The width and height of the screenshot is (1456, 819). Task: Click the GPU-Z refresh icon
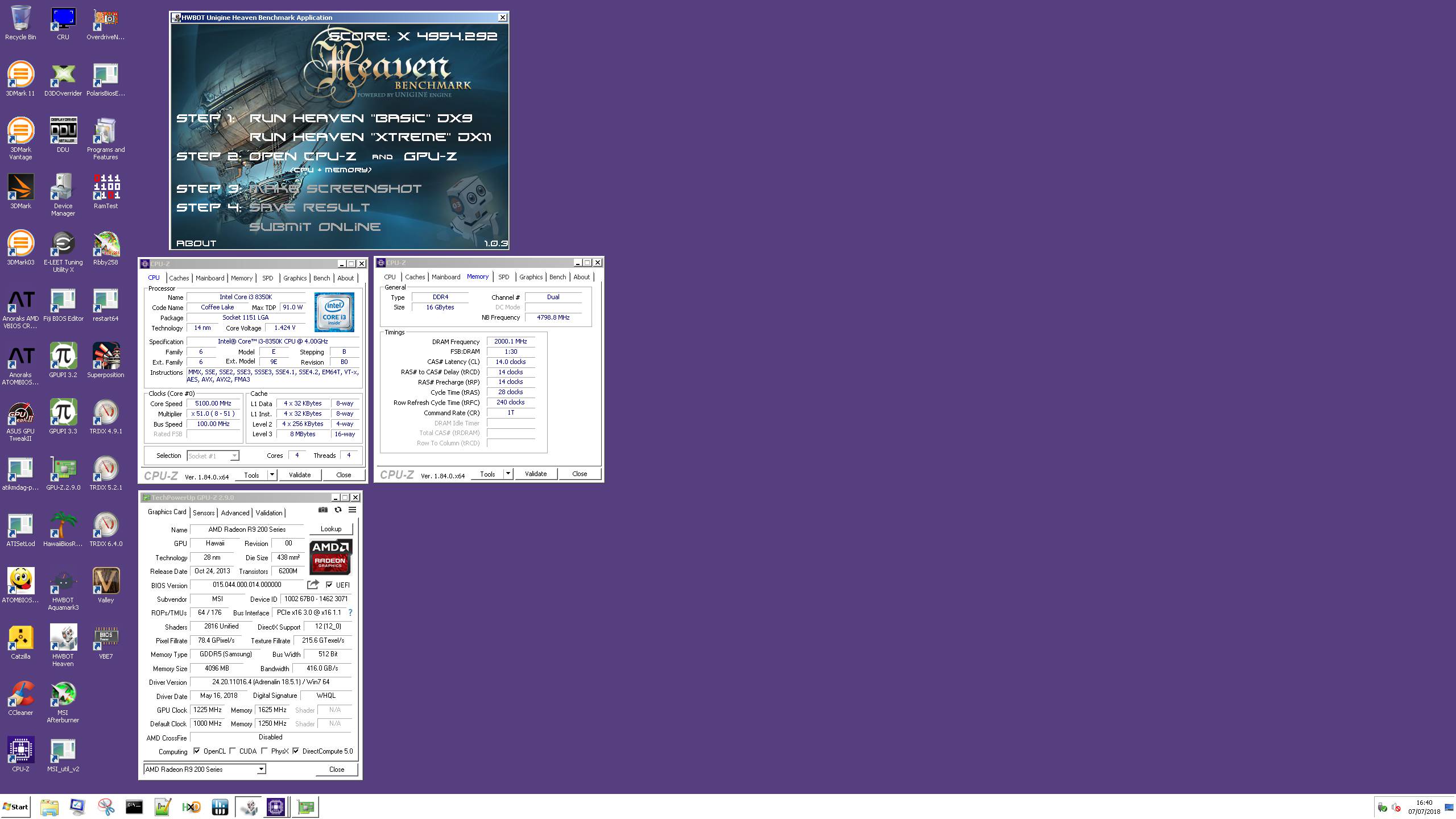coord(338,510)
